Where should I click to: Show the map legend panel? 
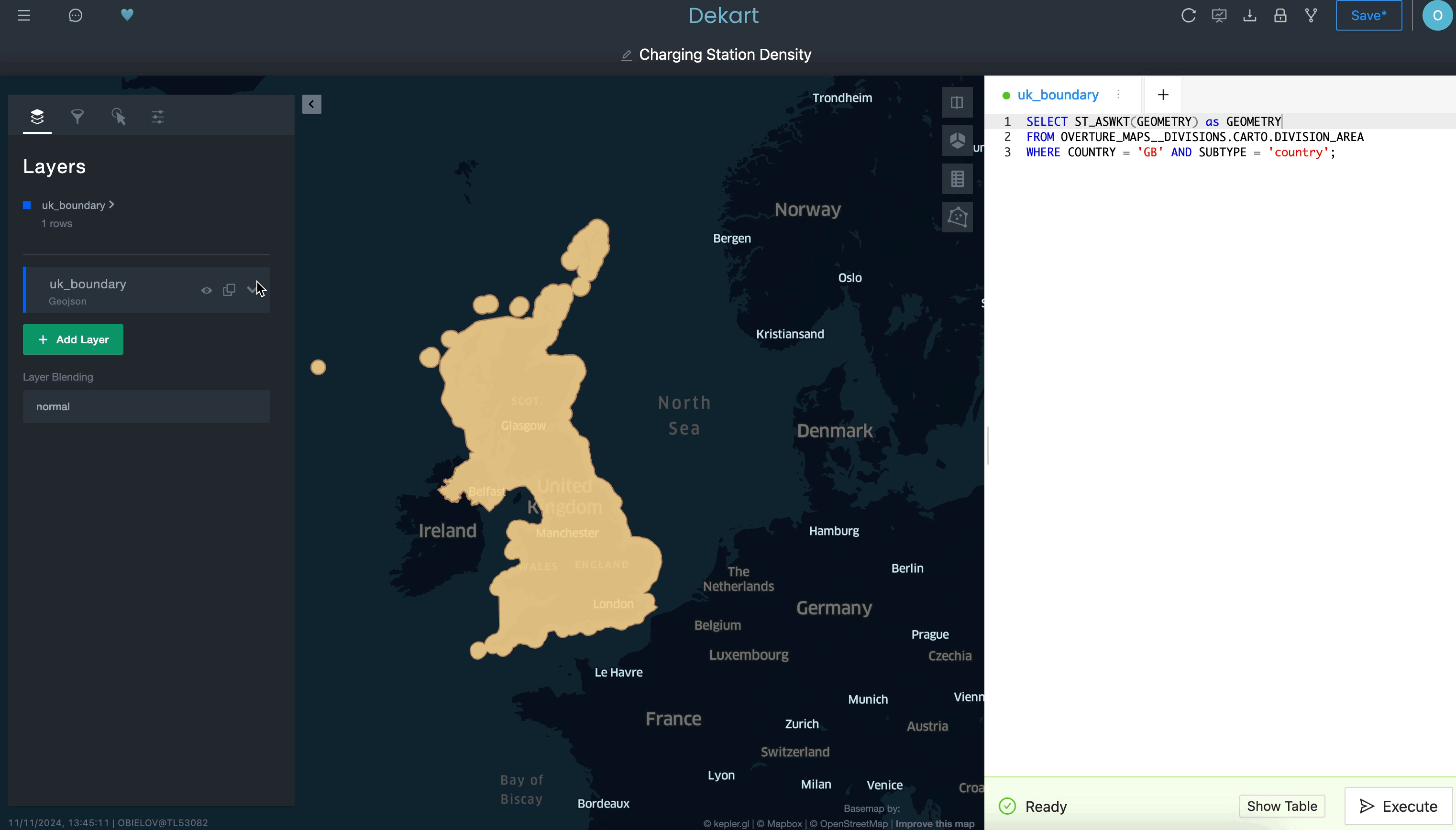tap(958, 178)
